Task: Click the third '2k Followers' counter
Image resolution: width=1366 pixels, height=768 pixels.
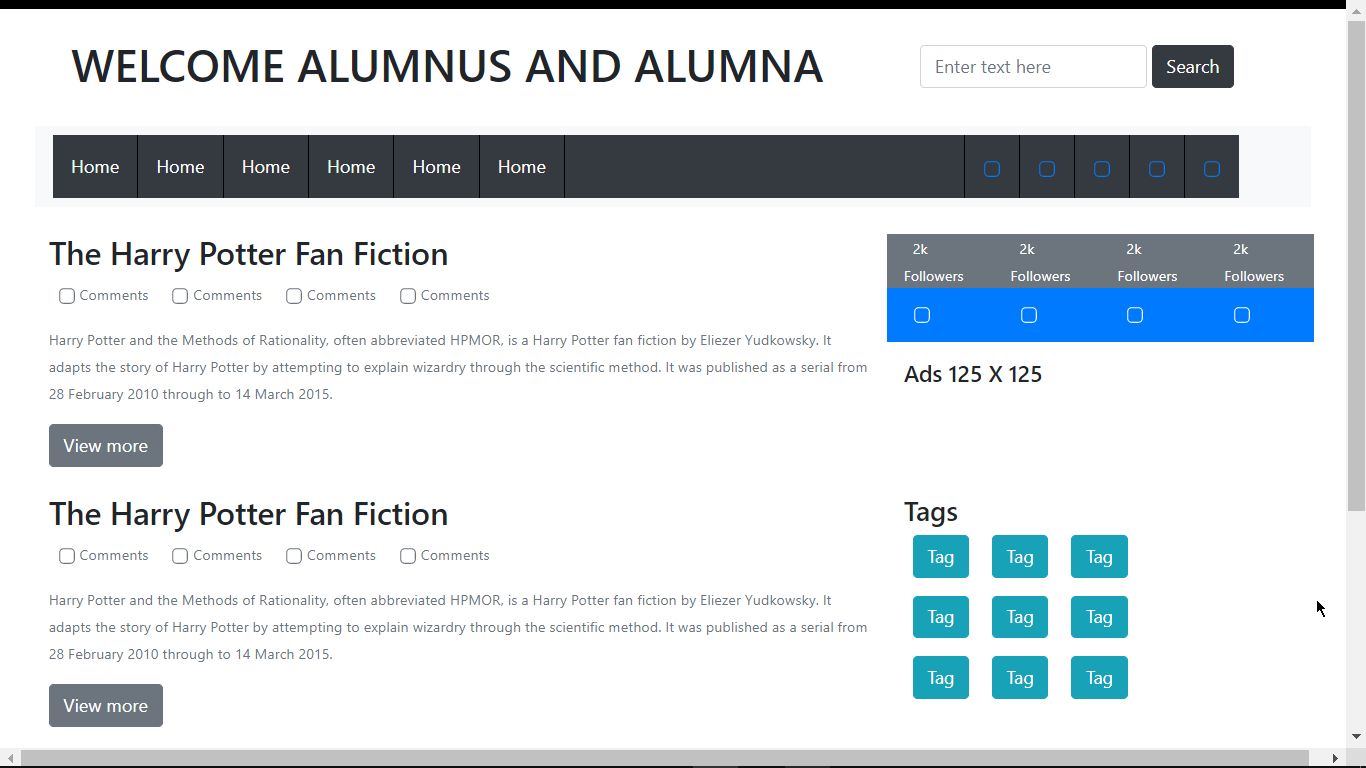Action: coord(1147,262)
